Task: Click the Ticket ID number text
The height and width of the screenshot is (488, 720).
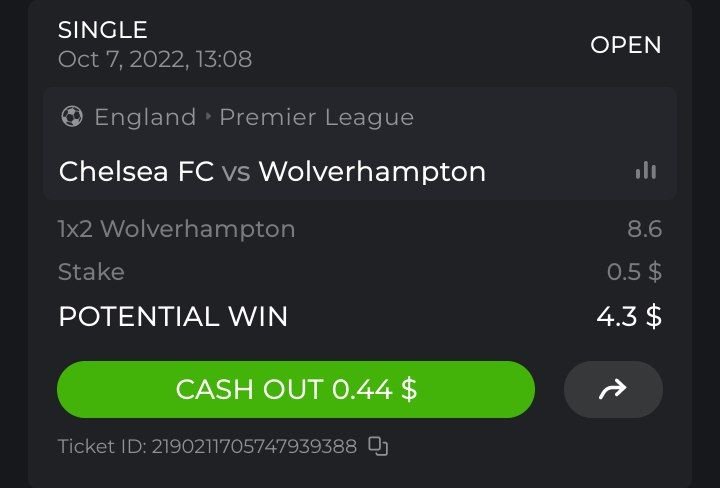Action: click(x=207, y=446)
